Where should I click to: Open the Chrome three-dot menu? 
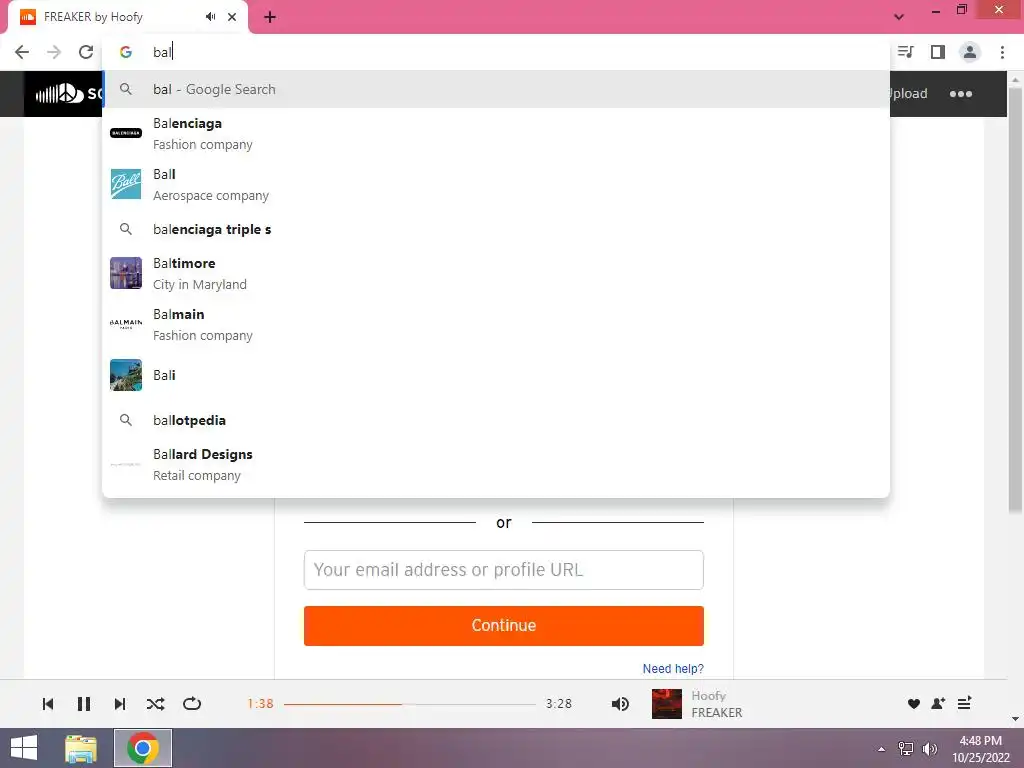[x=1002, y=52]
